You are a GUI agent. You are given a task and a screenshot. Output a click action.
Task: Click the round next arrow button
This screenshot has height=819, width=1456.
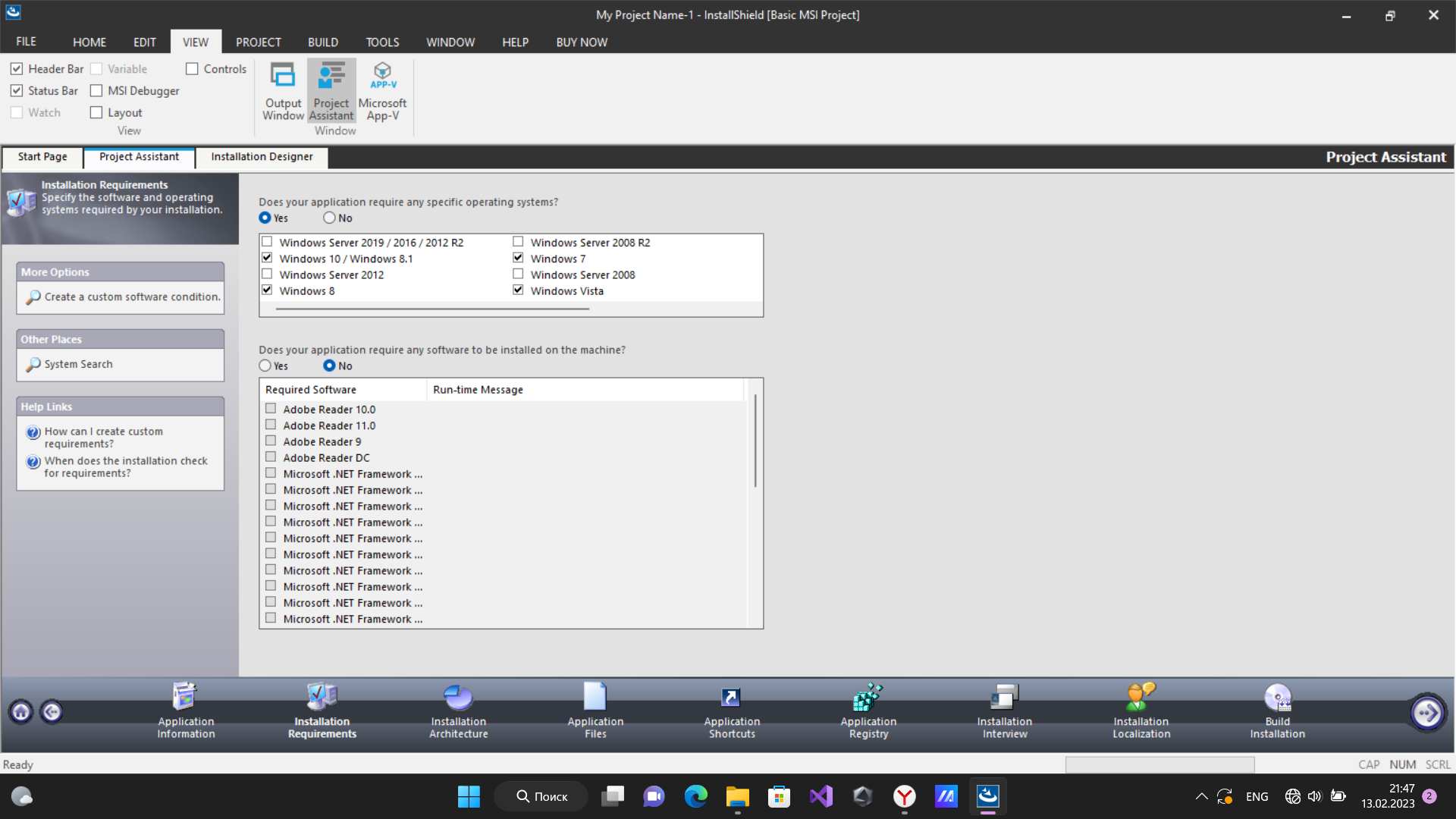click(1427, 712)
